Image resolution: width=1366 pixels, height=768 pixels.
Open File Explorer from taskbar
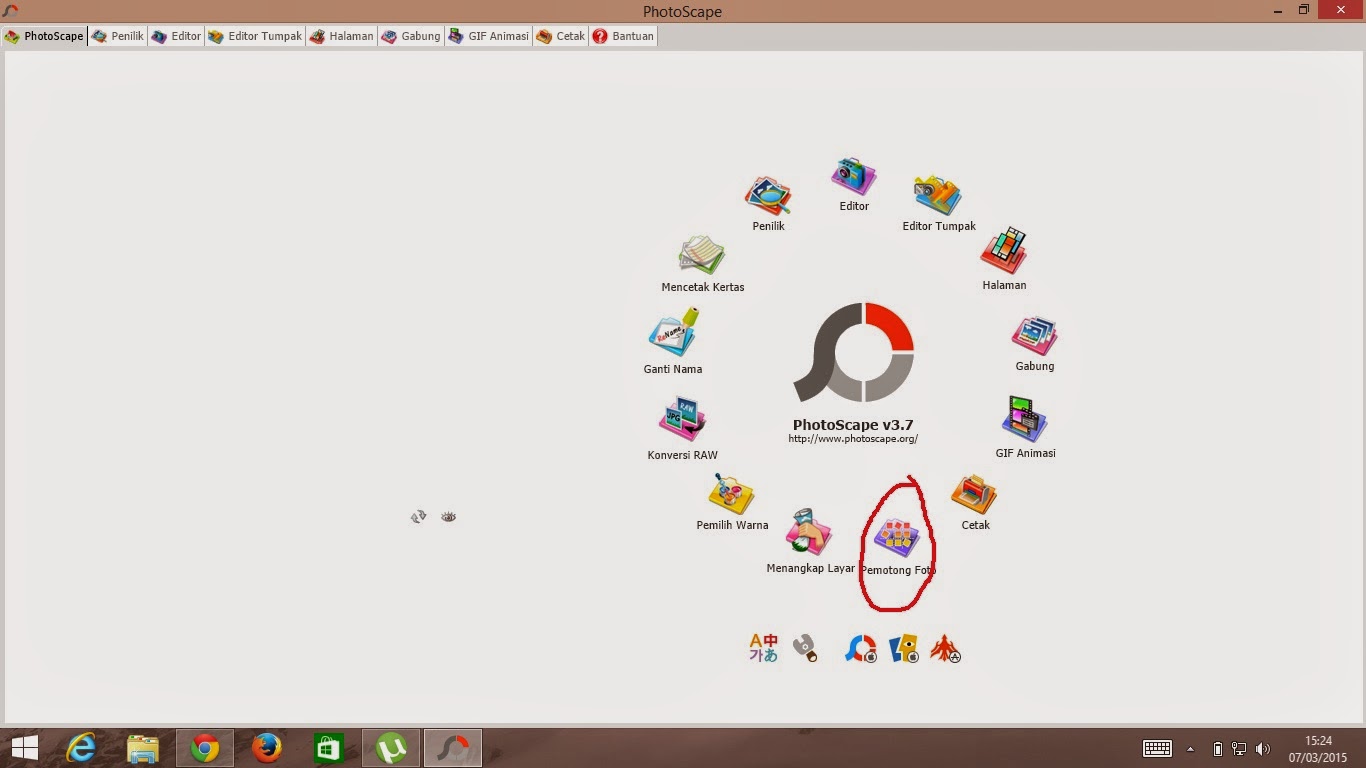click(x=143, y=748)
